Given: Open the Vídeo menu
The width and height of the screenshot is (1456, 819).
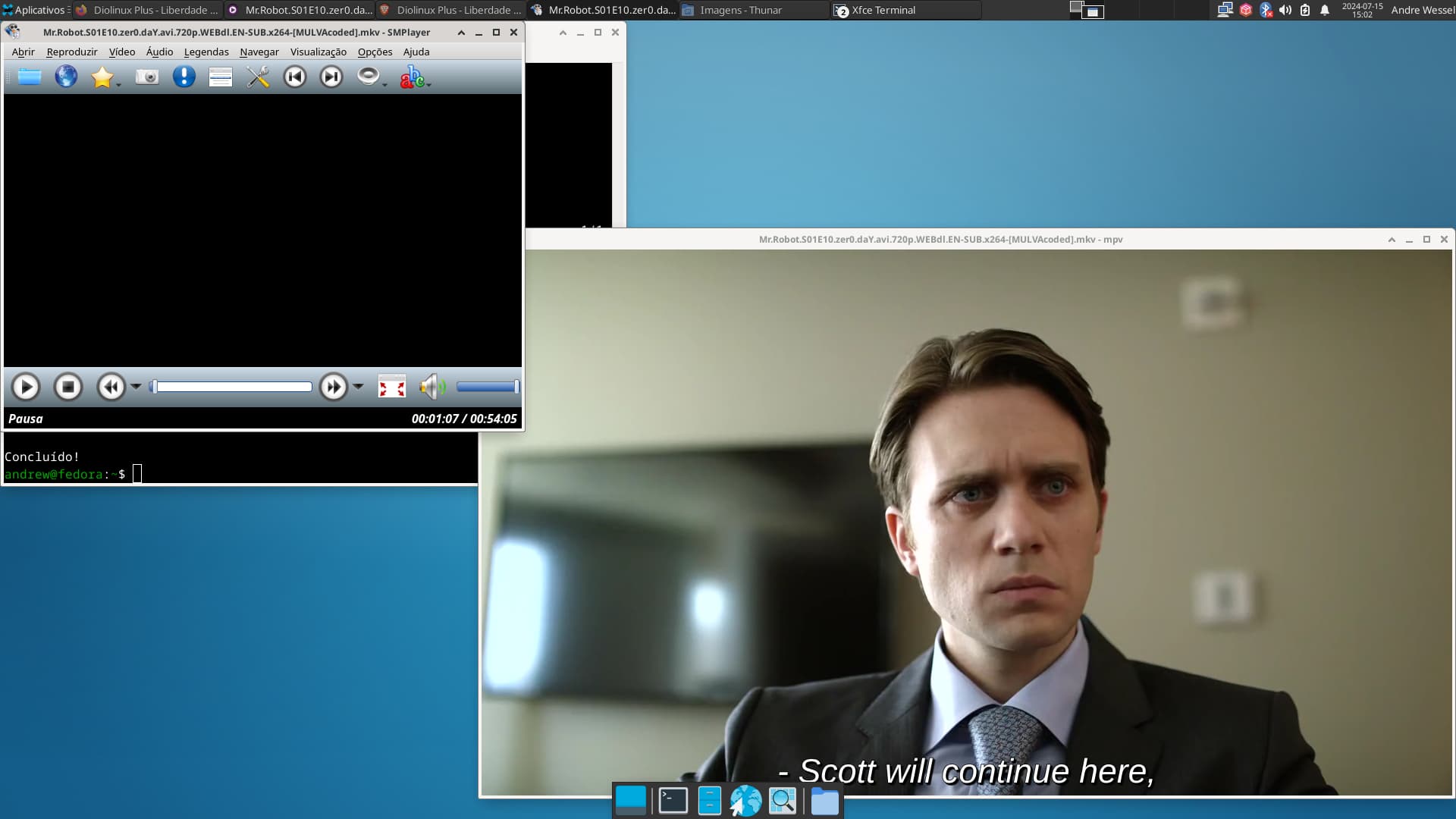Looking at the screenshot, I should [122, 52].
